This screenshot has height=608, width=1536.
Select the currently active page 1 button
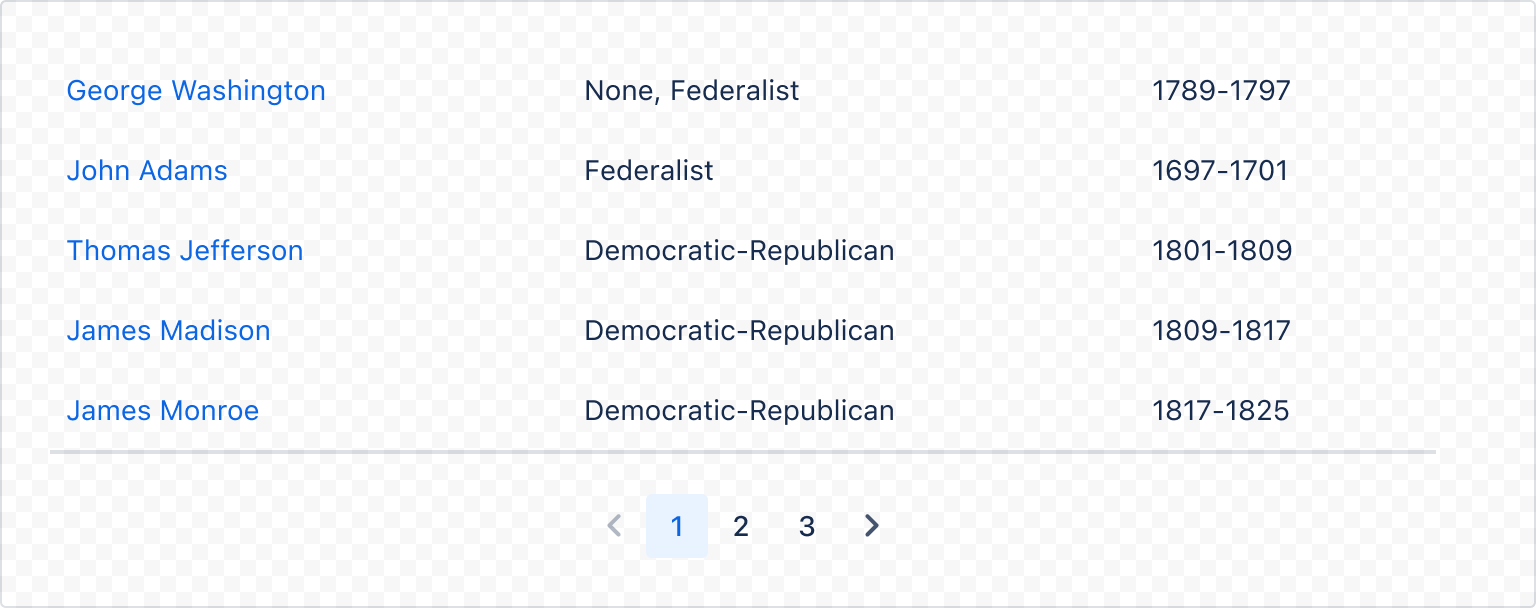pos(677,525)
